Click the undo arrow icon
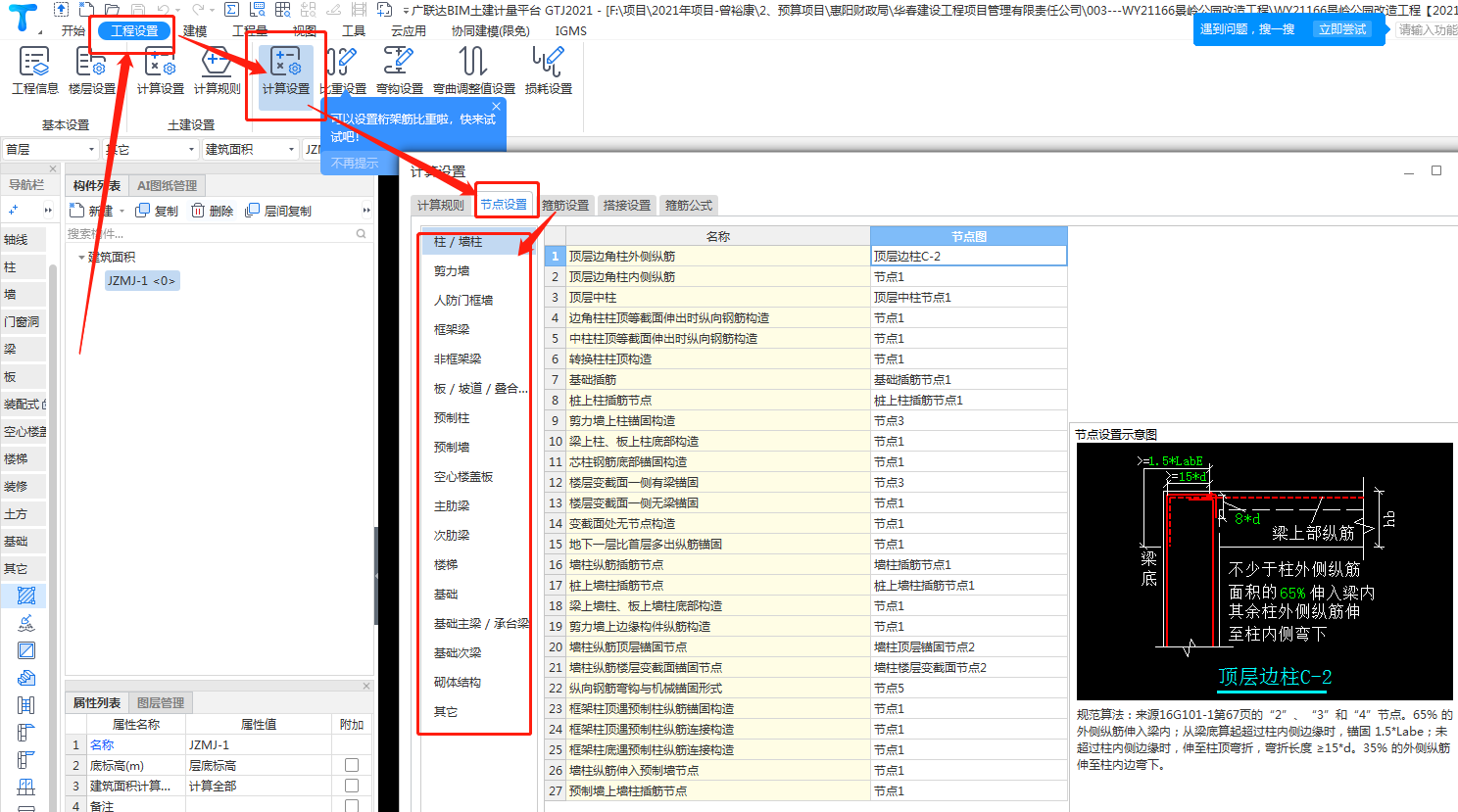This screenshot has width=1458, height=812. (x=164, y=10)
